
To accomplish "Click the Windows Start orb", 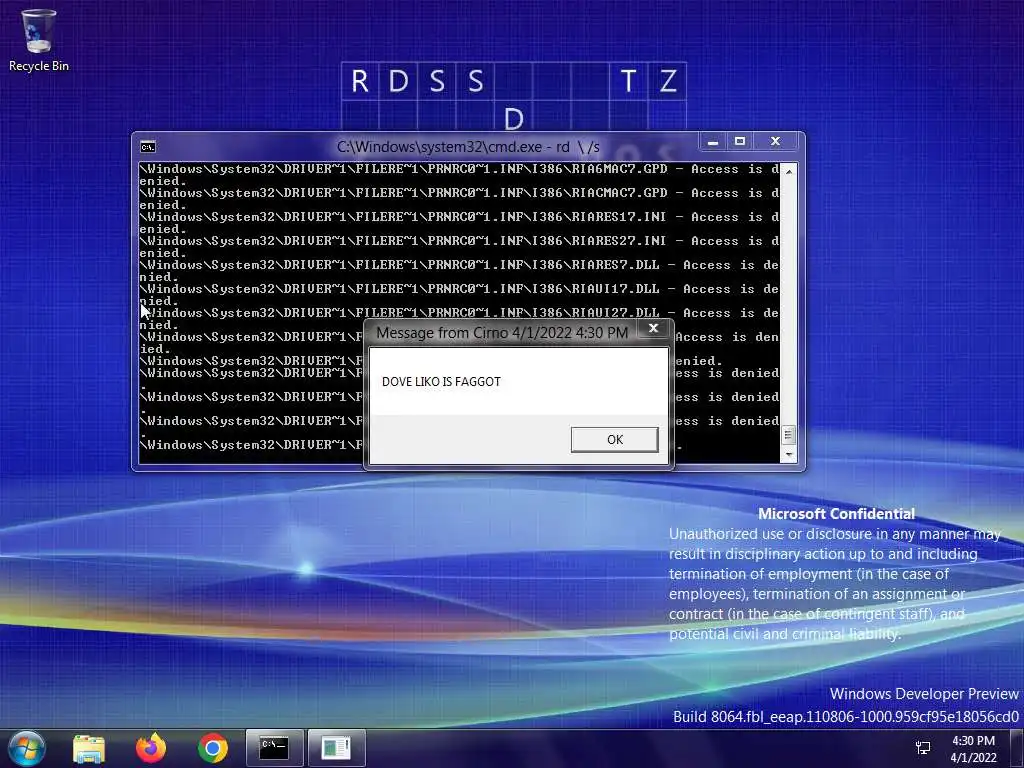I will (27, 748).
